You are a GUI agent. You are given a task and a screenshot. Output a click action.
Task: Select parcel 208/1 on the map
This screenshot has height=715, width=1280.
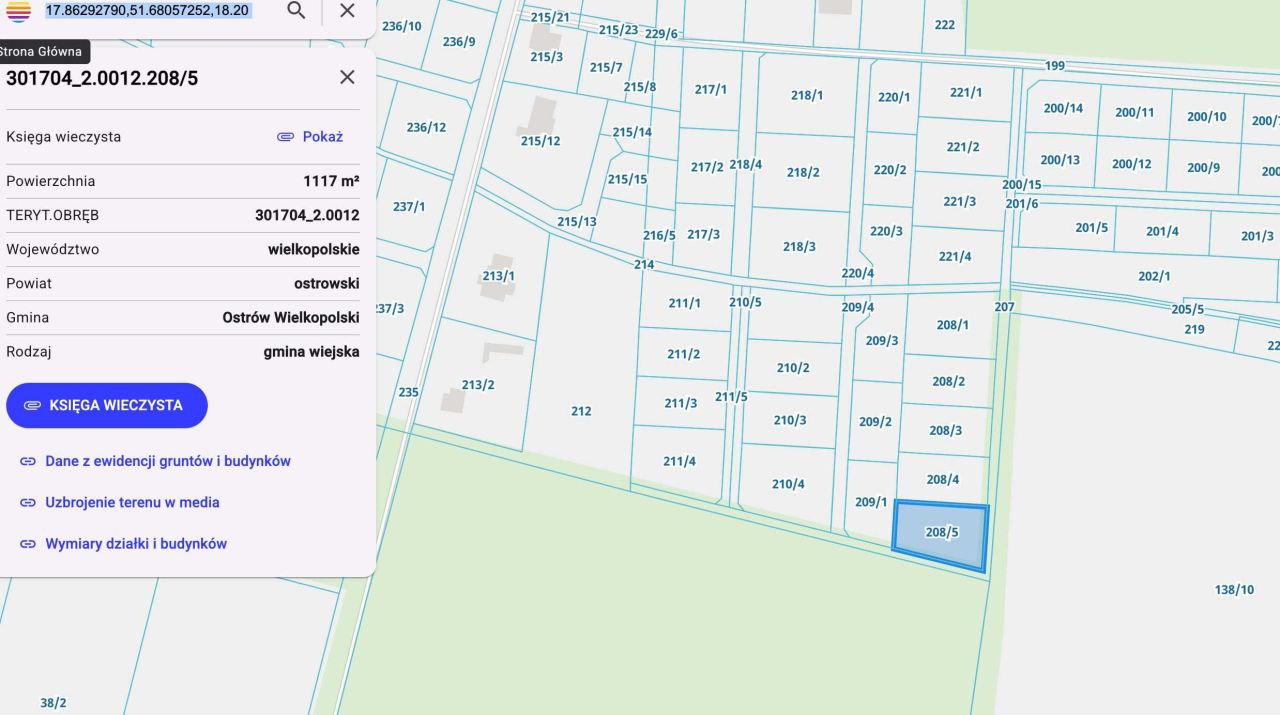[x=952, y=324]
